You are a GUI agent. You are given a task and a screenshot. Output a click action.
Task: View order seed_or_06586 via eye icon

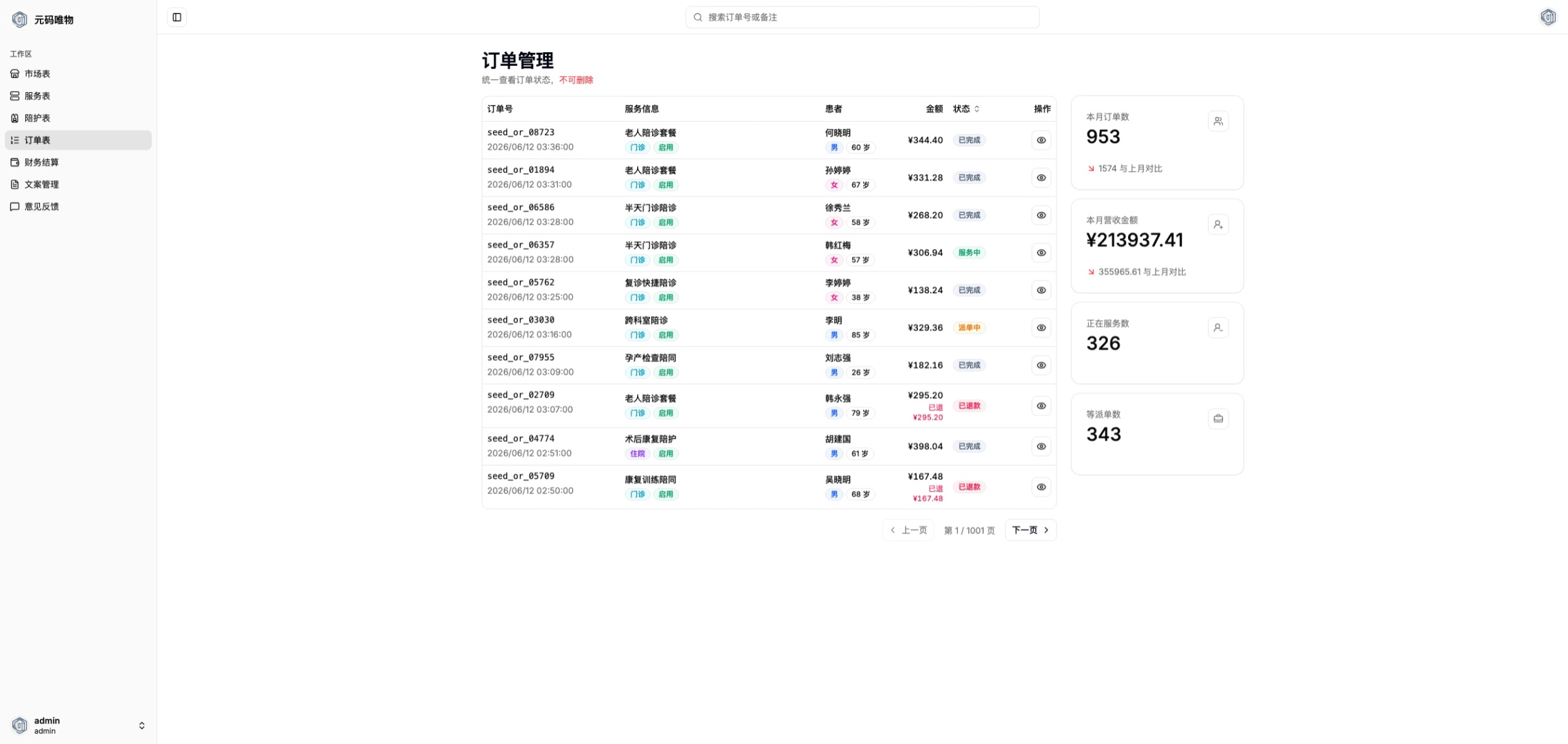1041,215
